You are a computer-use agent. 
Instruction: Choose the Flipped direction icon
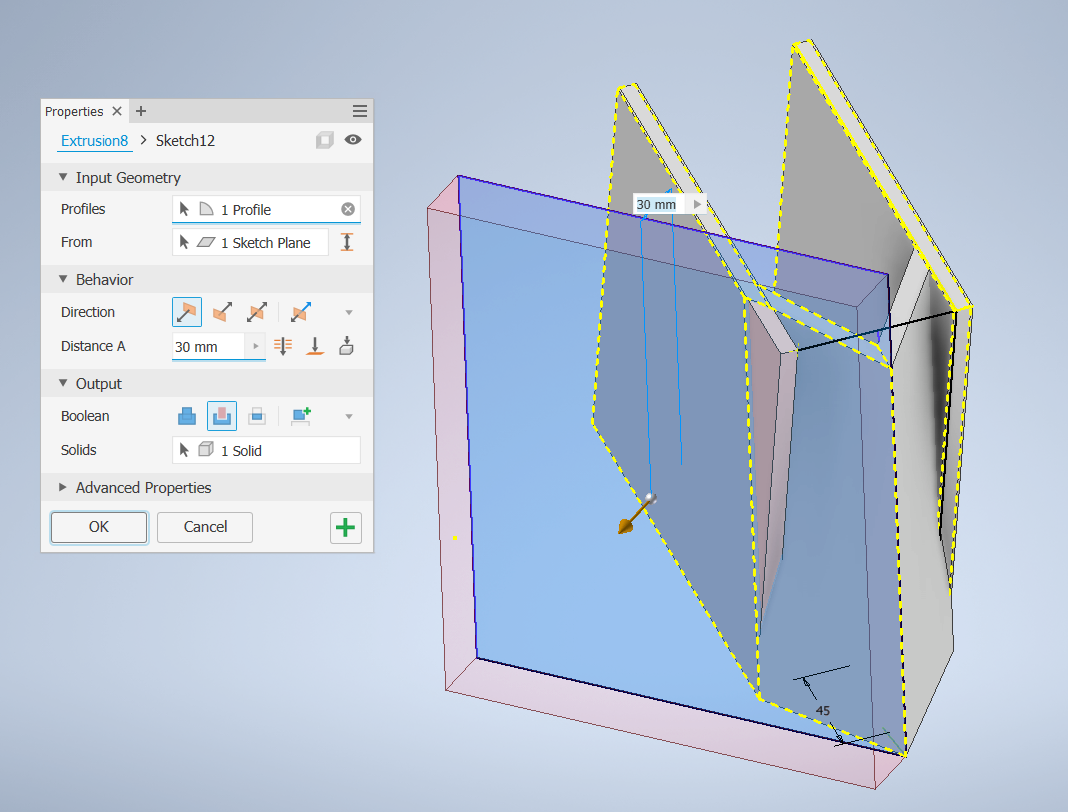click(x=222, y=312)
